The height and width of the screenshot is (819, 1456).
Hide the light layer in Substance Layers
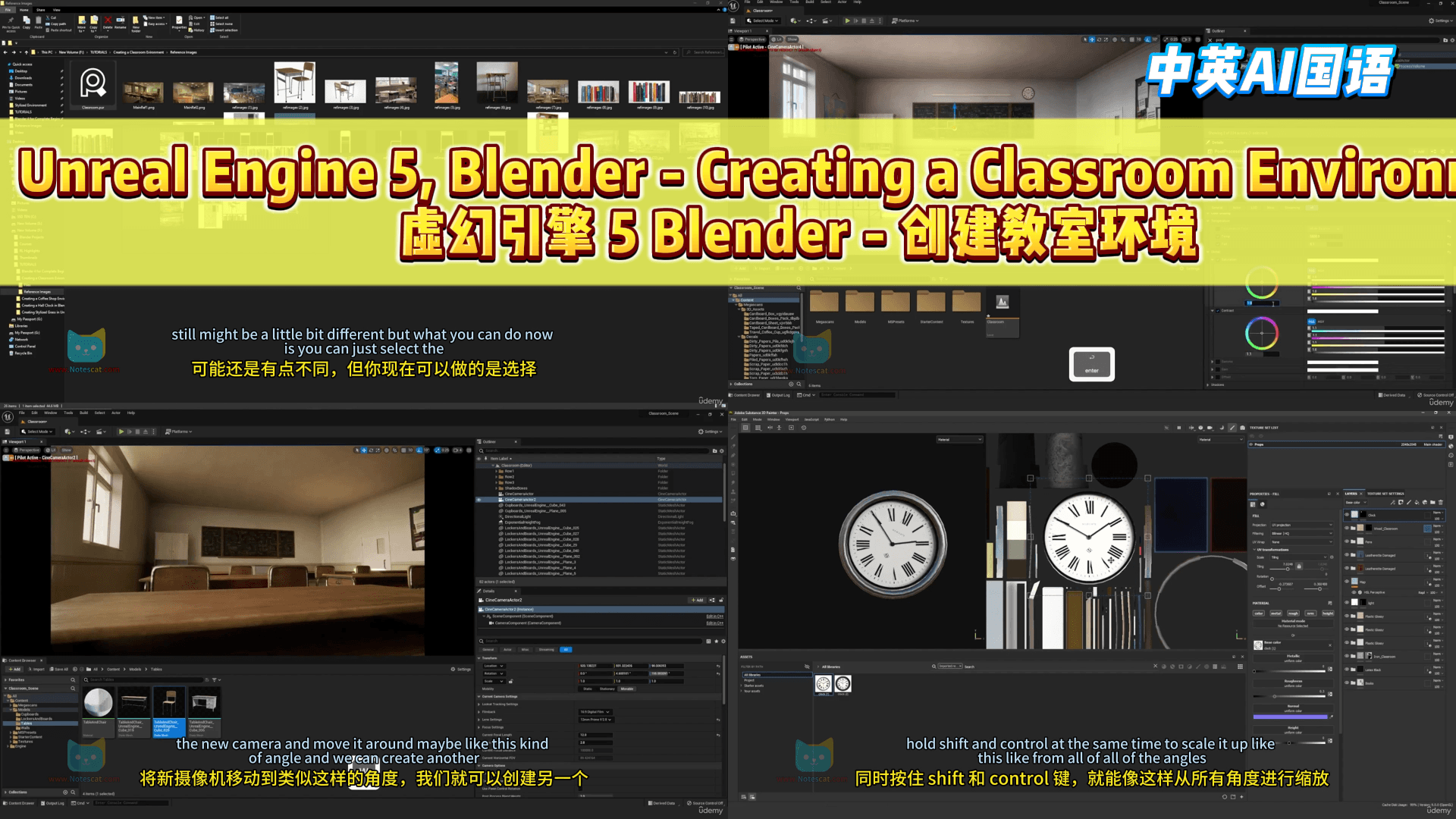pos(1347,603)
